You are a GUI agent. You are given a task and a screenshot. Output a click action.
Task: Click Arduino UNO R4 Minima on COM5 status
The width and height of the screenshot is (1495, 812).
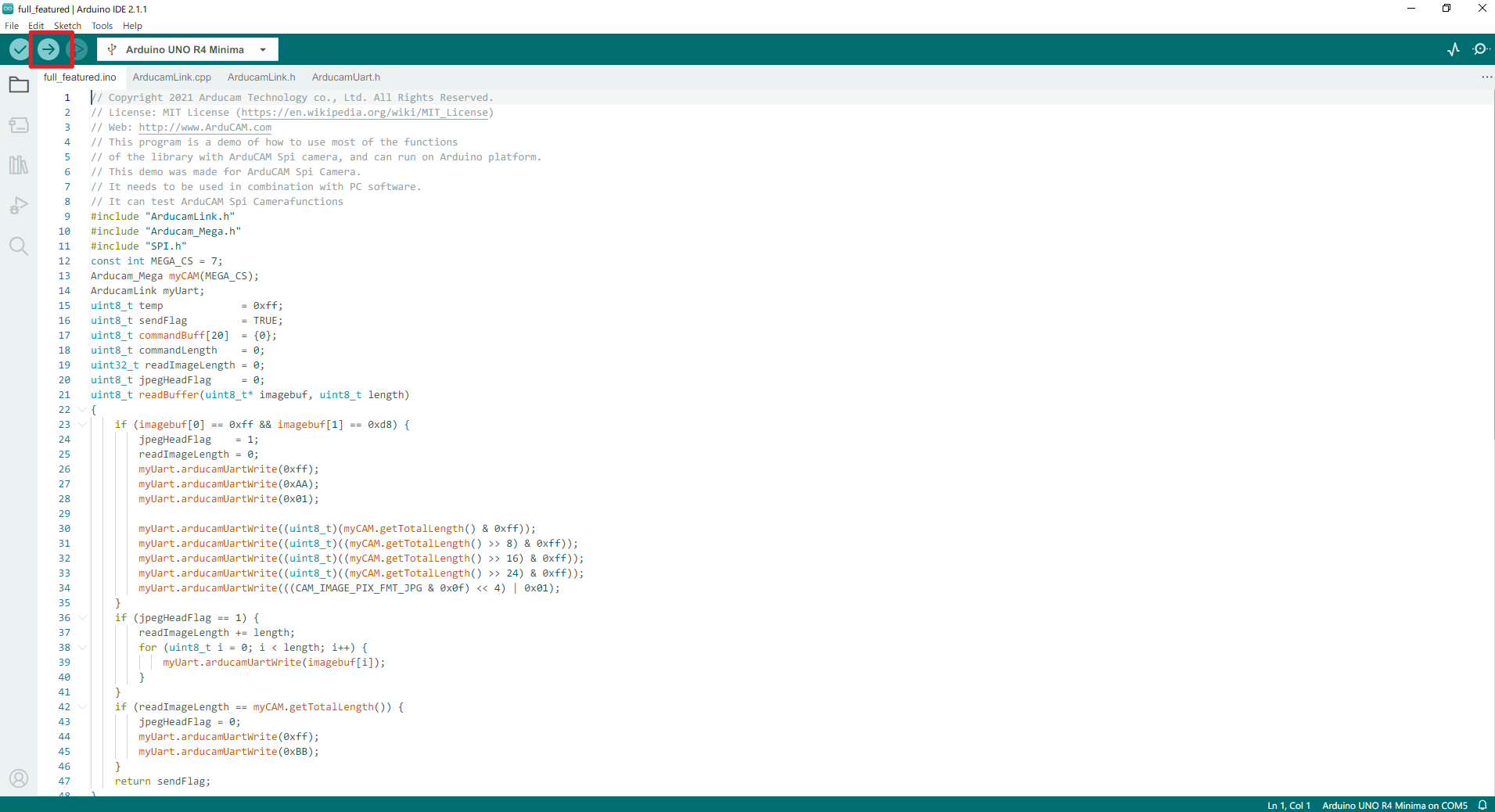(1395, 805)
